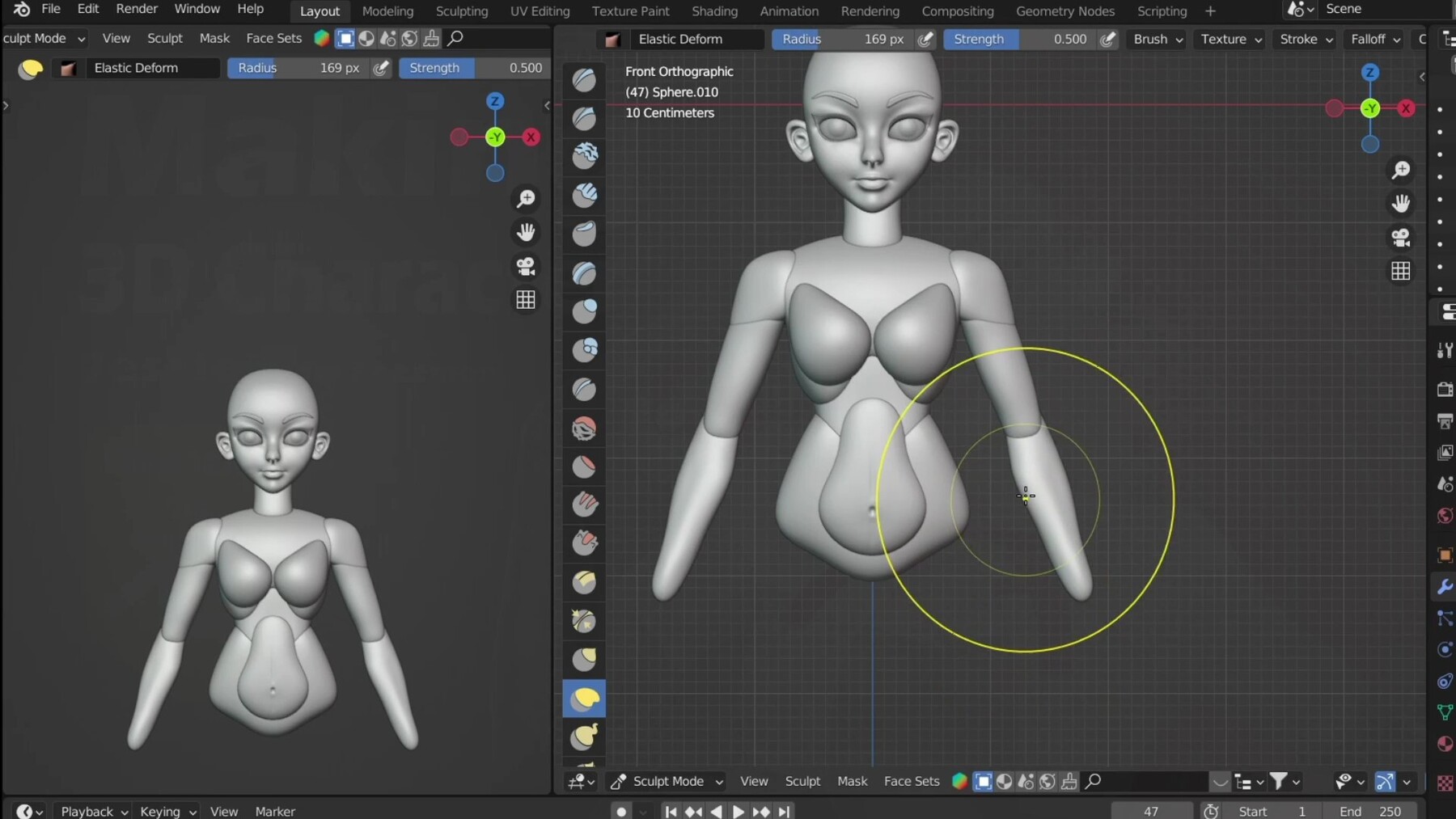Toggle camera view using the camera gizmo icon
The width and height of the screenshot is (1456, 819).
pos(1402,236)
